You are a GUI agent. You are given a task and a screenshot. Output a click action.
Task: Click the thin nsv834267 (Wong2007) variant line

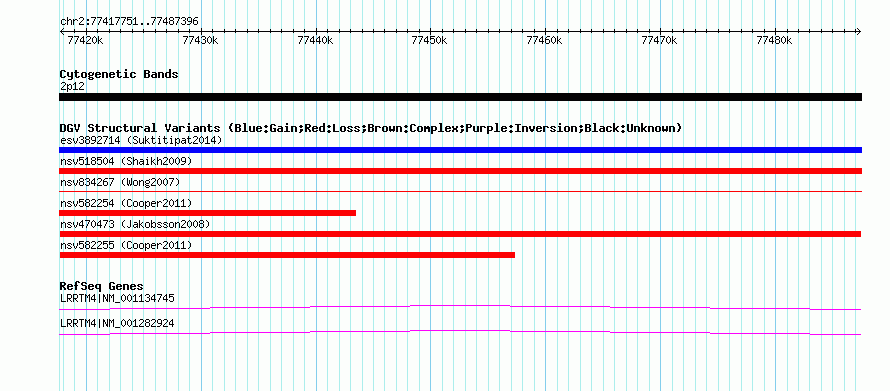click(460, 192)
